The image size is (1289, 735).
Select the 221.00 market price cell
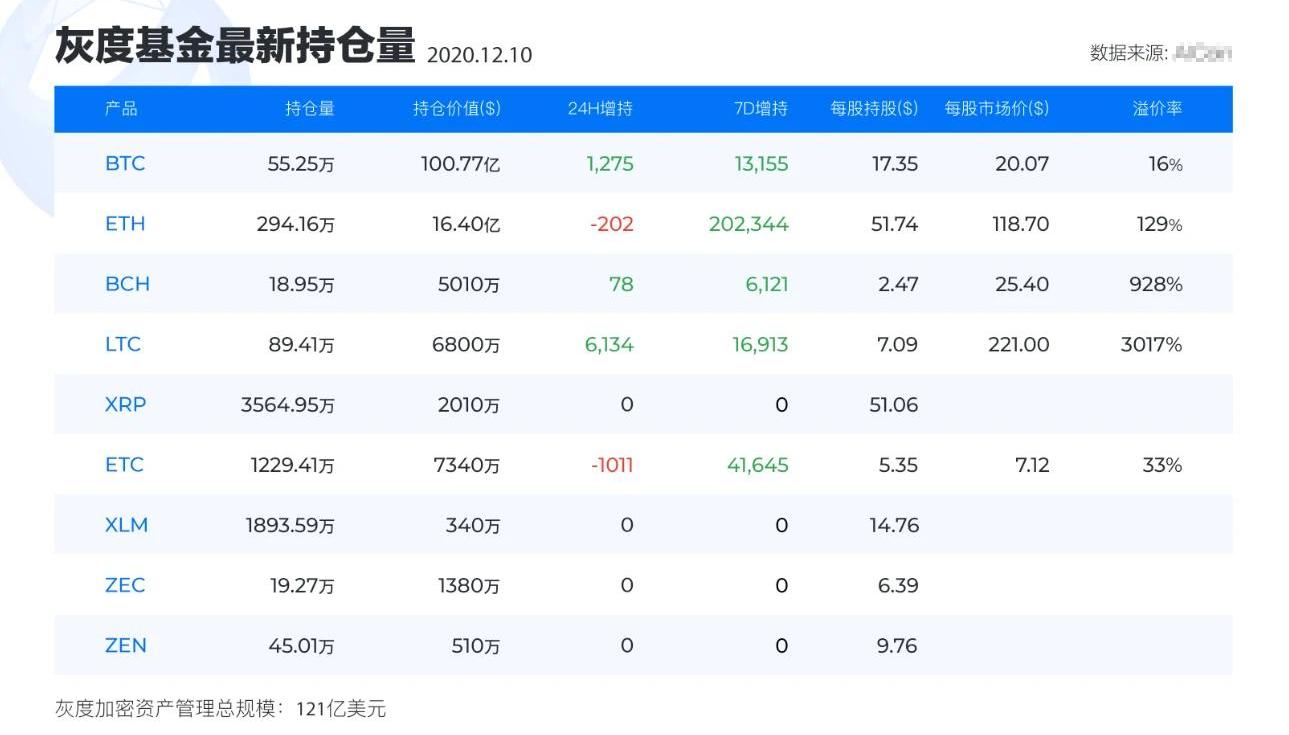tap(1018, 344)
